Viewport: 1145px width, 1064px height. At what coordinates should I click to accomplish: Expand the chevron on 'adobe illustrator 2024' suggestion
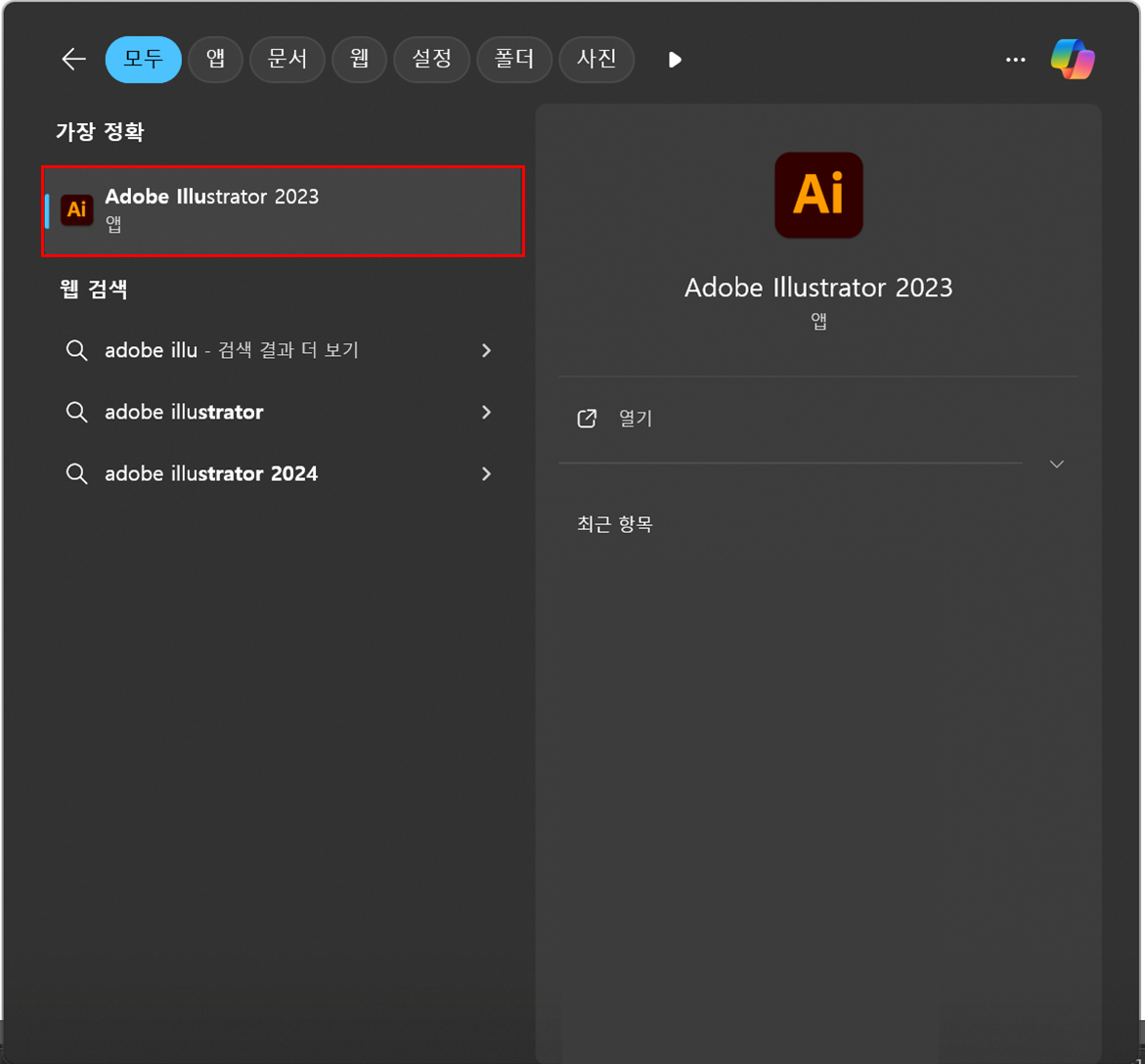click(x=486, y=474)
